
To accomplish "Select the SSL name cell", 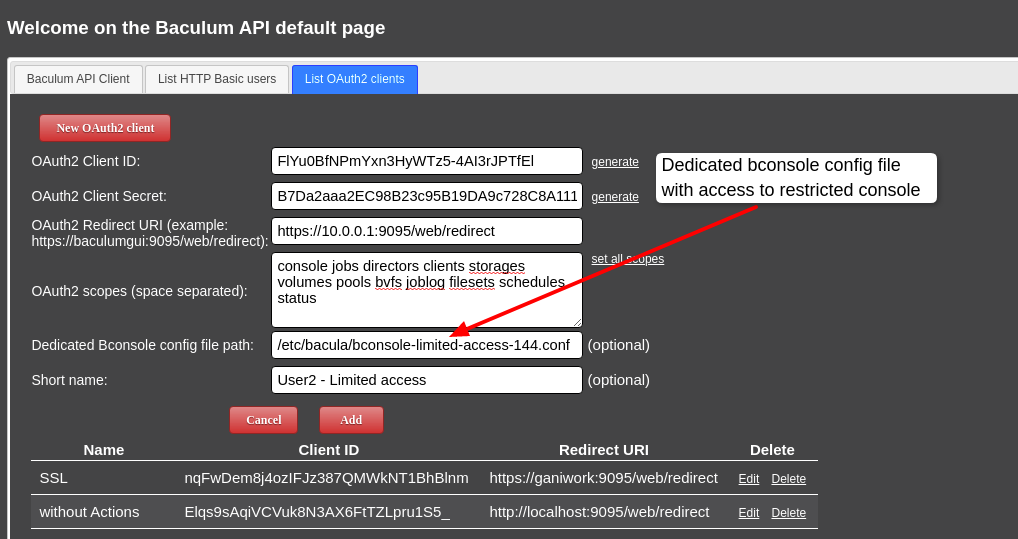I will click(53, 478).
